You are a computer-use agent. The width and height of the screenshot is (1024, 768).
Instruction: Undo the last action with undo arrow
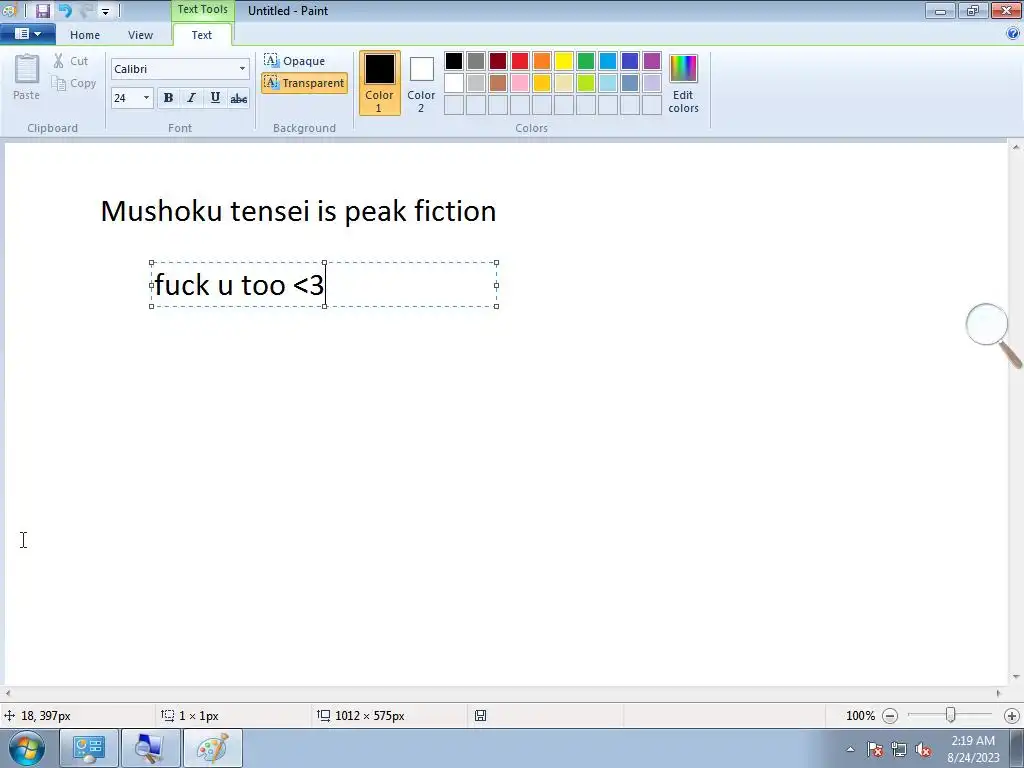pyautogui.click(x=65, y=11)
